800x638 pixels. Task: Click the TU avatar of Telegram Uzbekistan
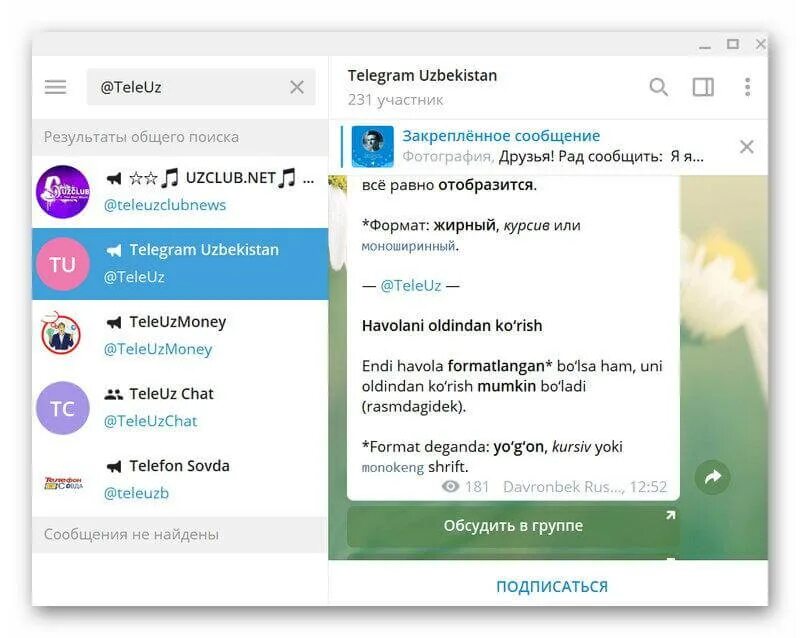pos(63,264)
